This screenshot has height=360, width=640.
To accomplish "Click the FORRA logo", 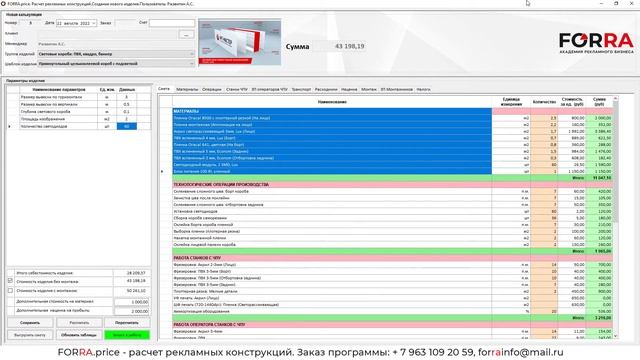I will [x=596, y=43].
